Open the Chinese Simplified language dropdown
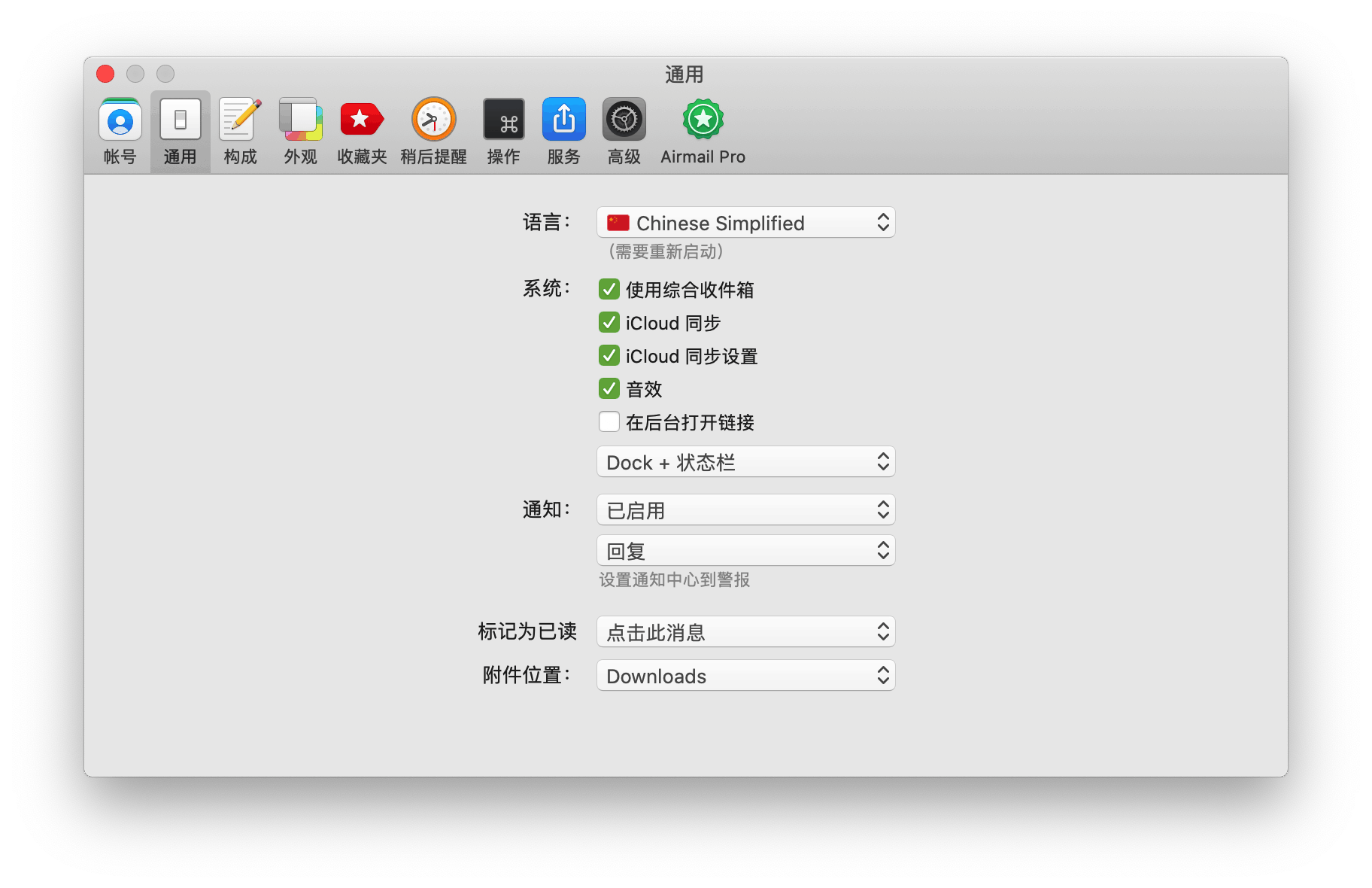This screenshot has width=1372, height=888. click(x=745, y=223)
